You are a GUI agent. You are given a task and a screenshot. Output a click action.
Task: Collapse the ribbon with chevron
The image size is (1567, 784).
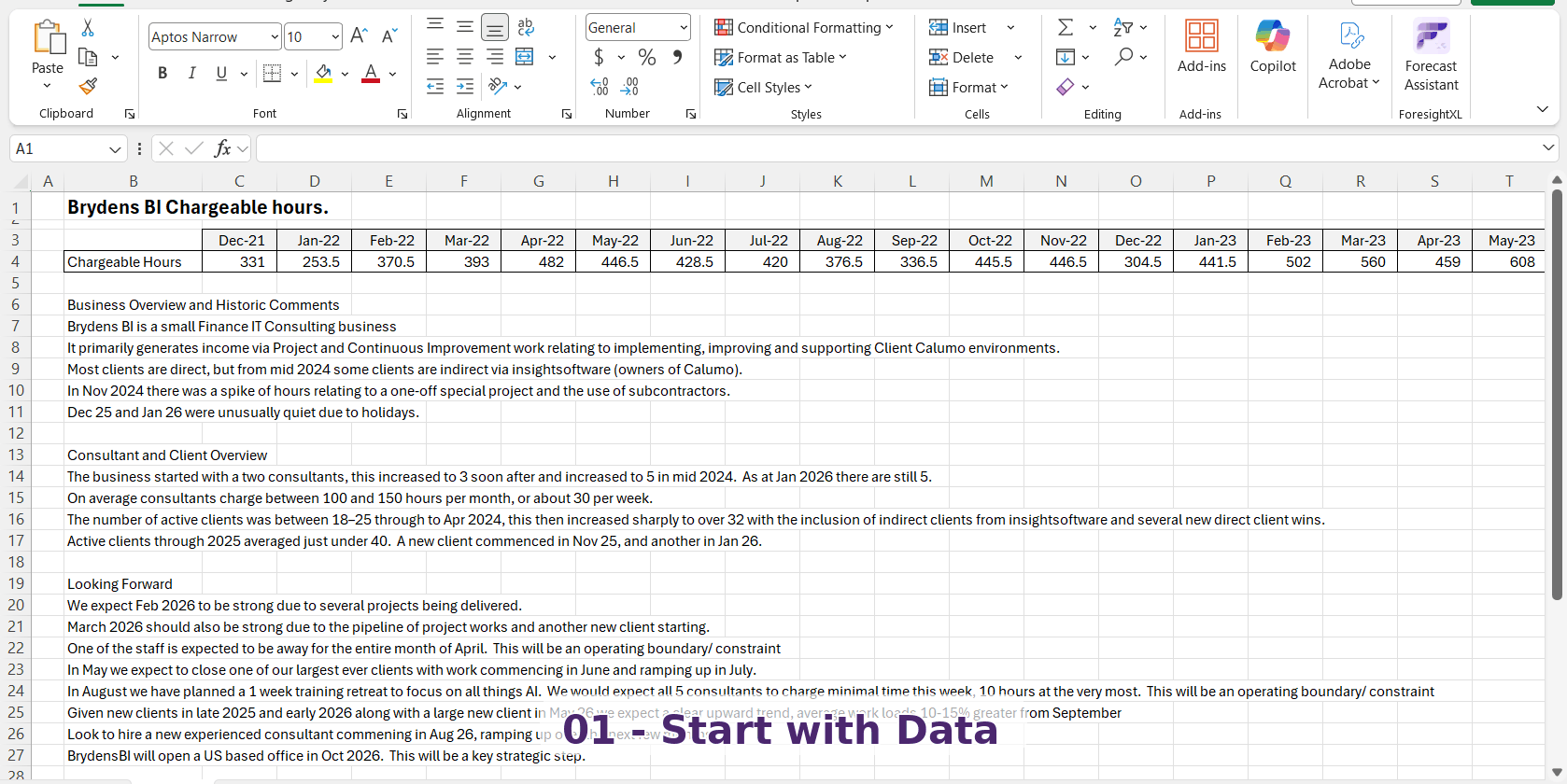1542,109
